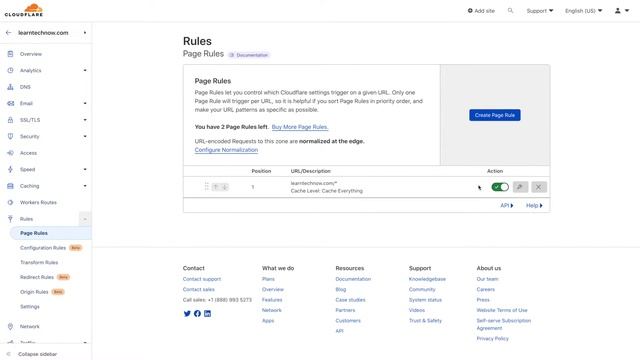Expand the API link below rules
Viewport: 640px width, 360px height.
point(507,205)
